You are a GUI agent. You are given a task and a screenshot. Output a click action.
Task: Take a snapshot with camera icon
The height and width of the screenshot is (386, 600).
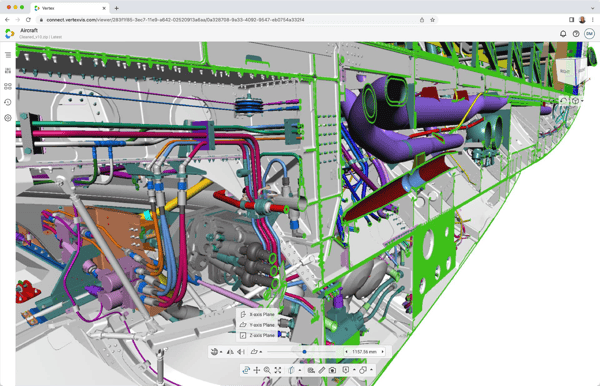(x=333, y=370)
